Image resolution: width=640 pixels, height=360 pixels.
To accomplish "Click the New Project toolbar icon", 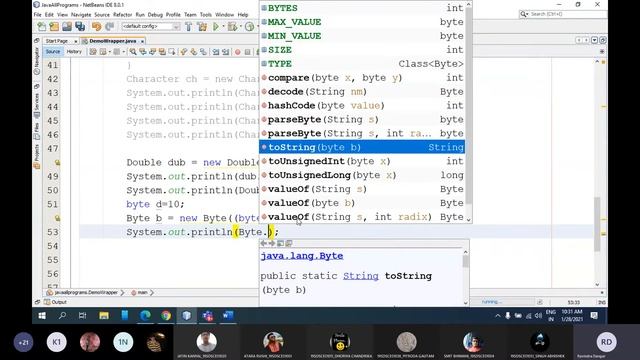I will pos(54,27).
